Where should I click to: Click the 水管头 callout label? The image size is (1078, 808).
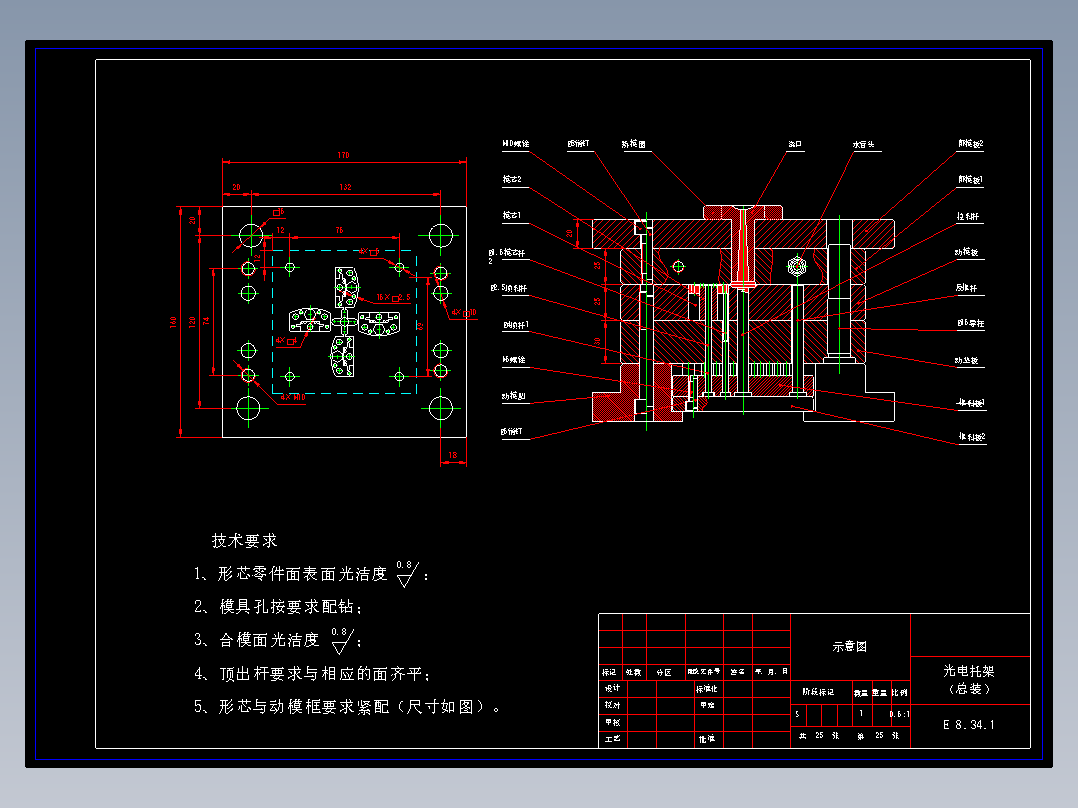(x=864, y=144)
